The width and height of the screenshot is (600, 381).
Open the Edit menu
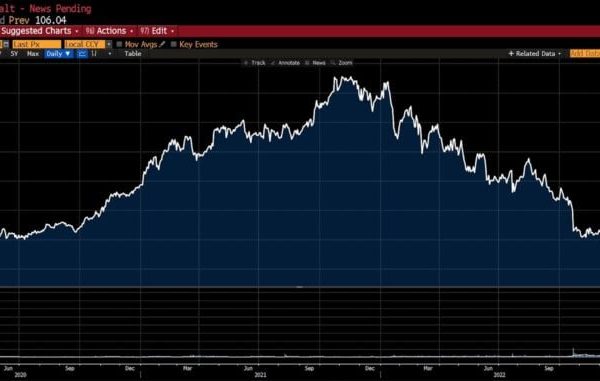click(157, 31)
